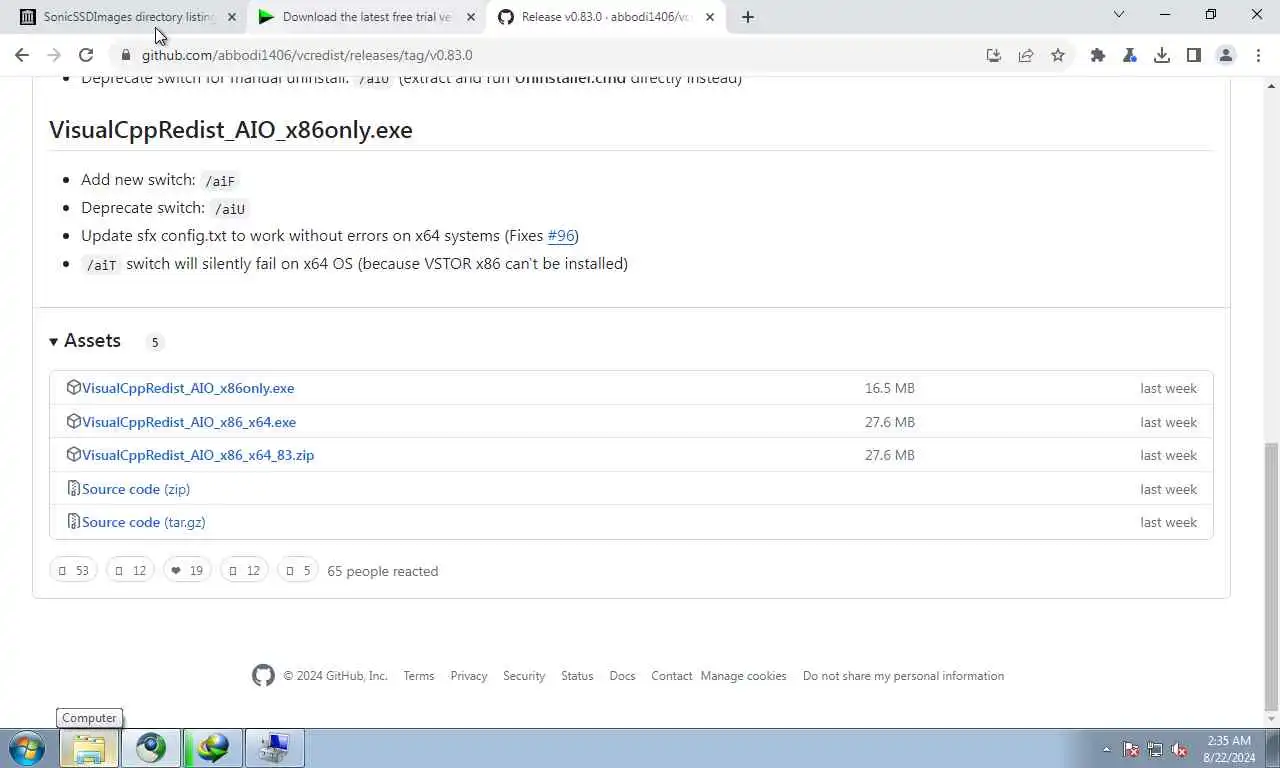
Task: Open Windows Explorer from taskbar
Action: [x=89, y=748]
